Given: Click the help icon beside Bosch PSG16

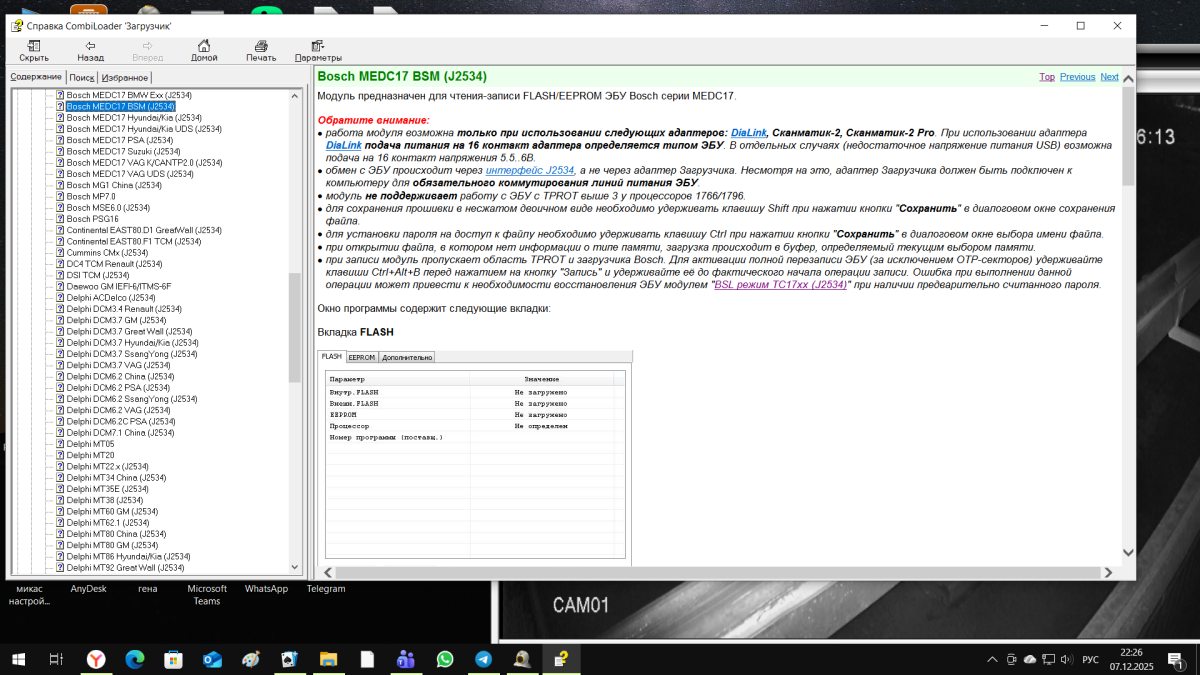Looking at the screenshot, I should click(60, 219).
